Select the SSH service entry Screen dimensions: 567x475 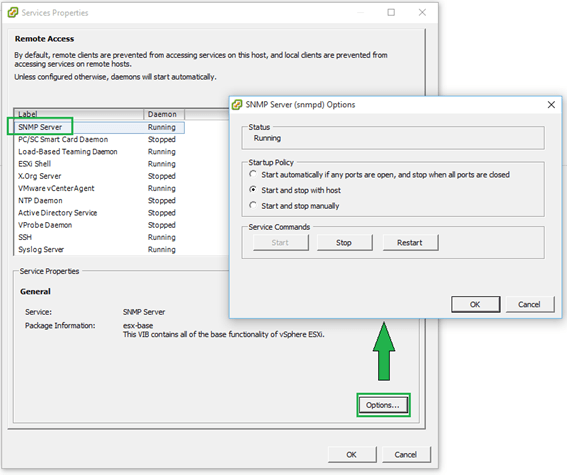click(99, 237)
